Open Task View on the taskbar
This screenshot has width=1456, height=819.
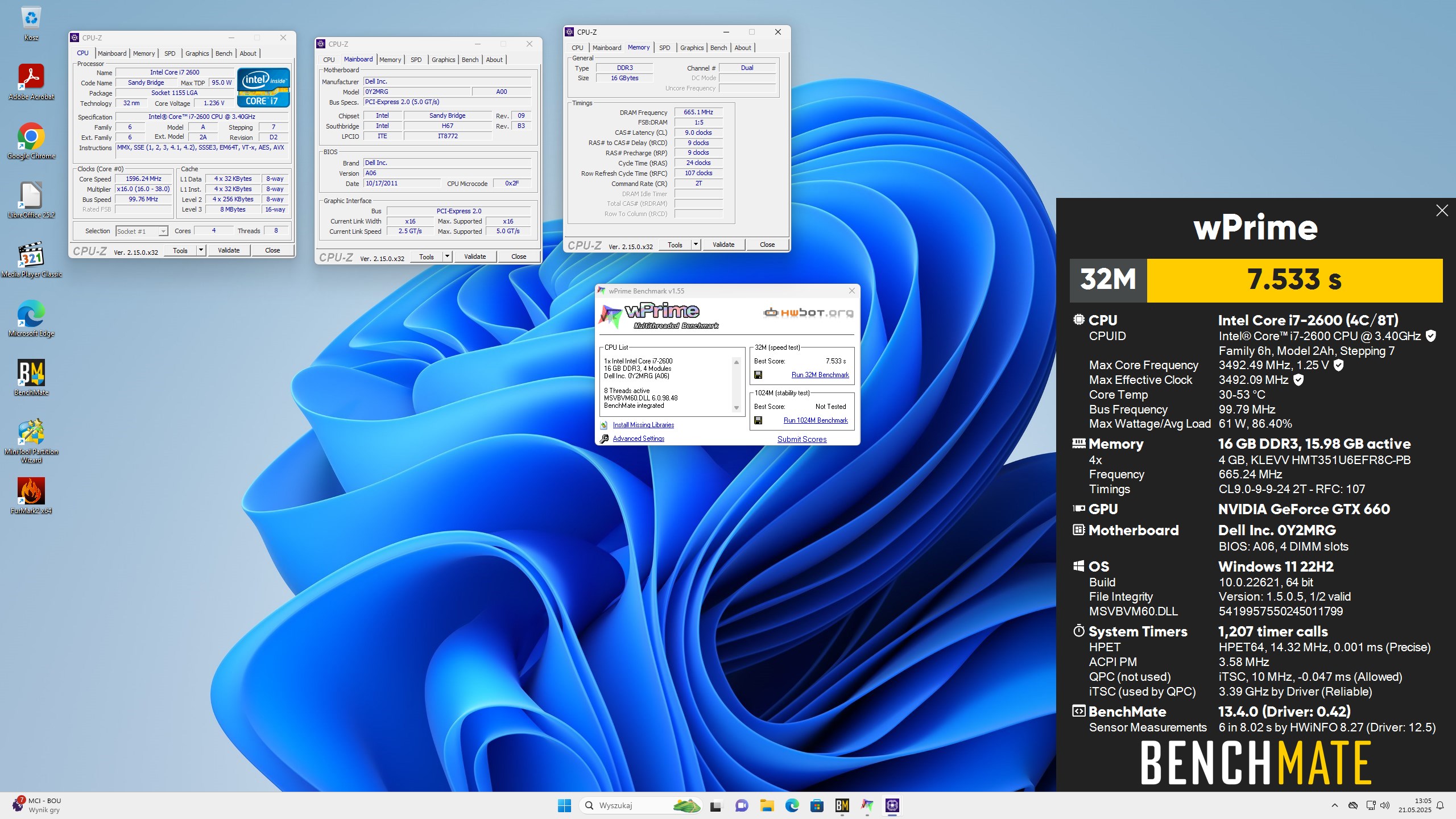715,805
